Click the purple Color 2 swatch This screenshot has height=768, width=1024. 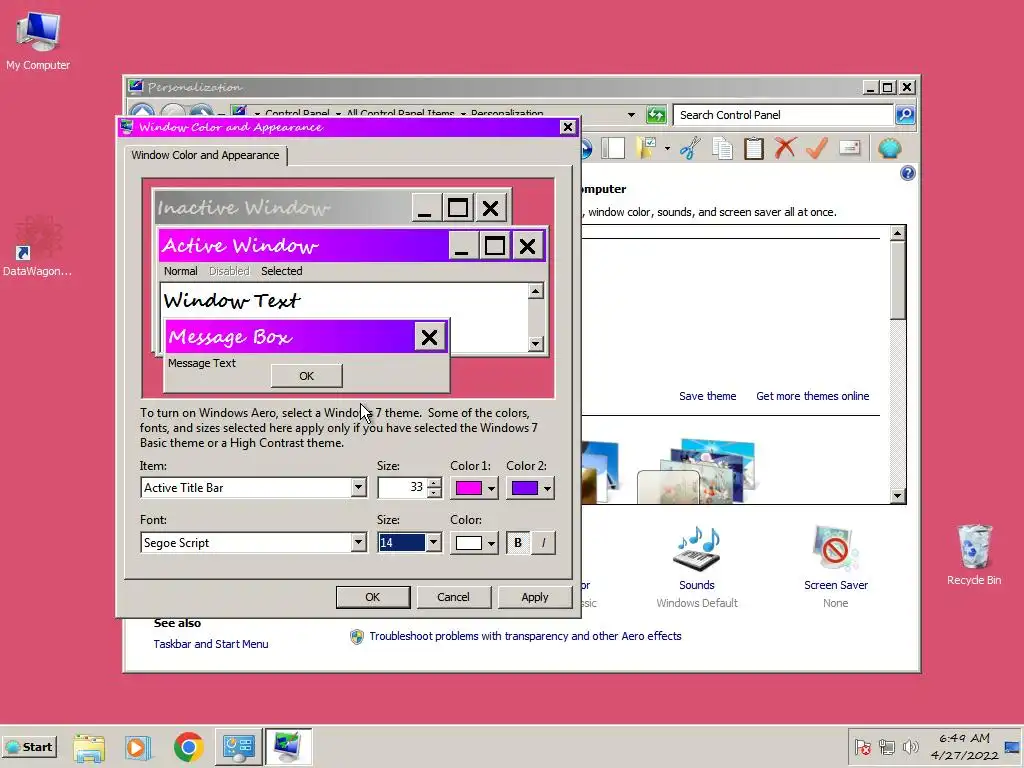click(524, 488)
